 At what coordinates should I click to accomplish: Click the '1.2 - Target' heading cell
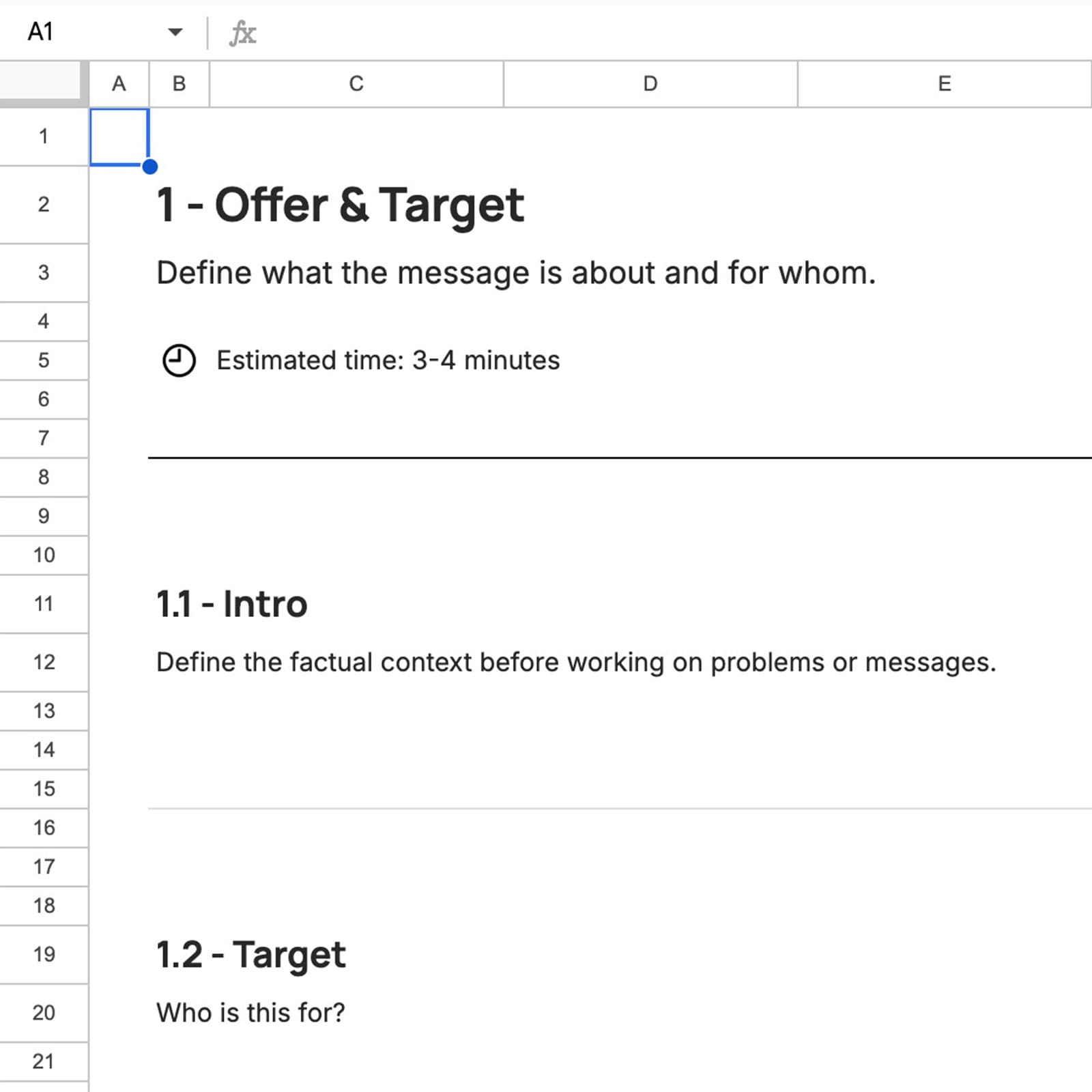(251, 954)
